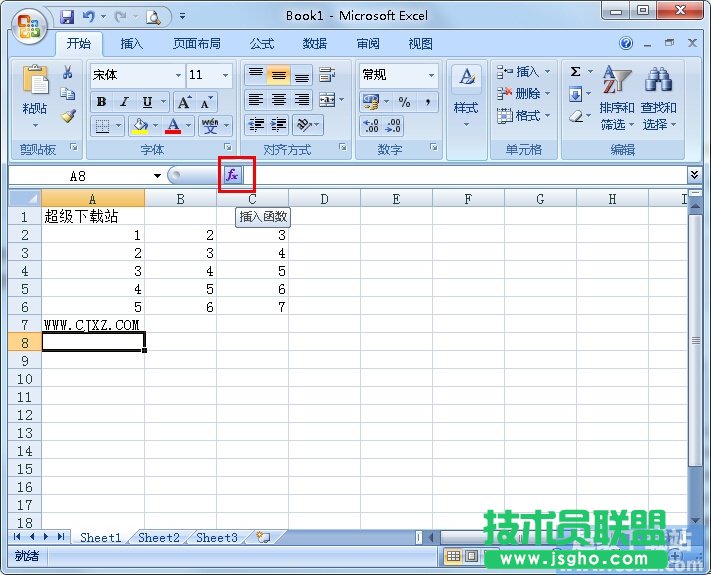Screen dimensions: 711x575
Task: Align text to top of cell
Action: pyautogui.click(x=256, y=75)
